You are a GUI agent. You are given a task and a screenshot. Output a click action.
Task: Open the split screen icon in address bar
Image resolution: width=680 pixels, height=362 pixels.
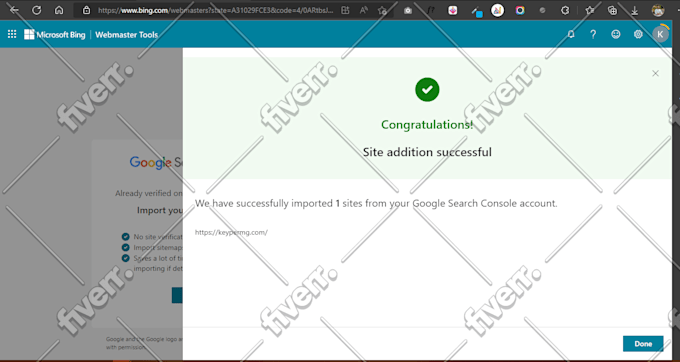[x=345, y=10]
